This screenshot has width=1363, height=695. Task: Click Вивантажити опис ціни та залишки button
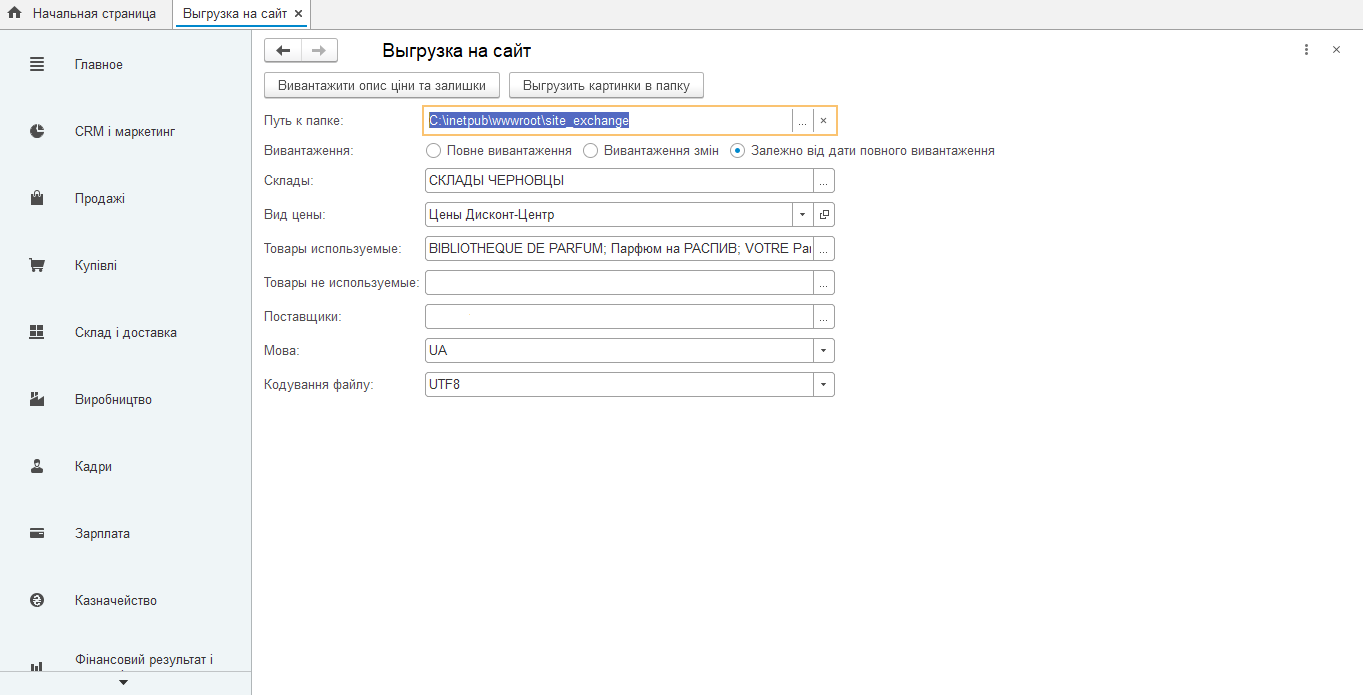pyautogui.click(x=382, y=86)
